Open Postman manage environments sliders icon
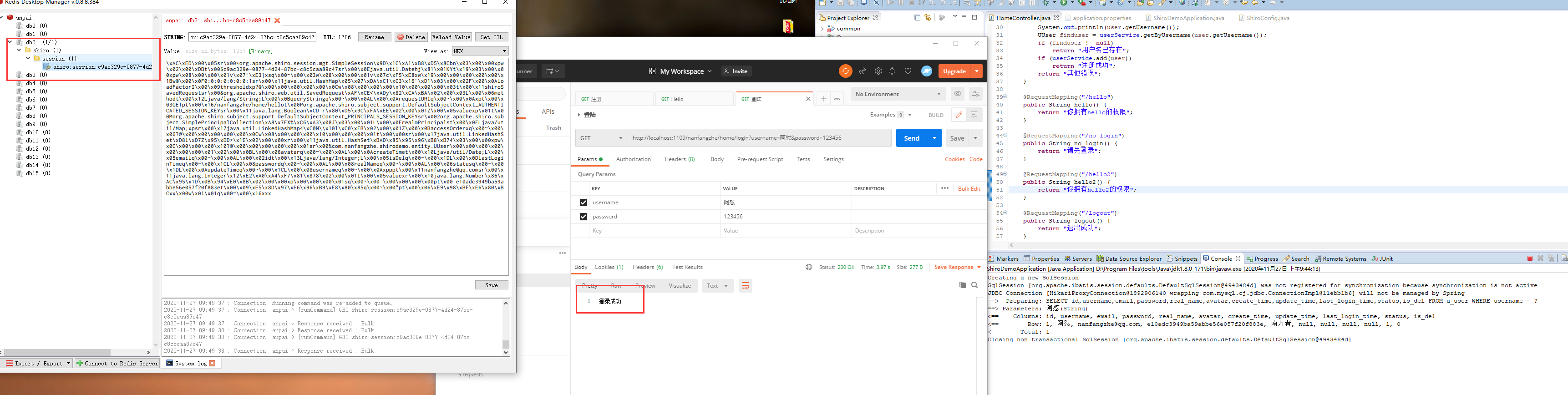The width and height of the screenshot is (1568, 395). (x=975, y=94)
